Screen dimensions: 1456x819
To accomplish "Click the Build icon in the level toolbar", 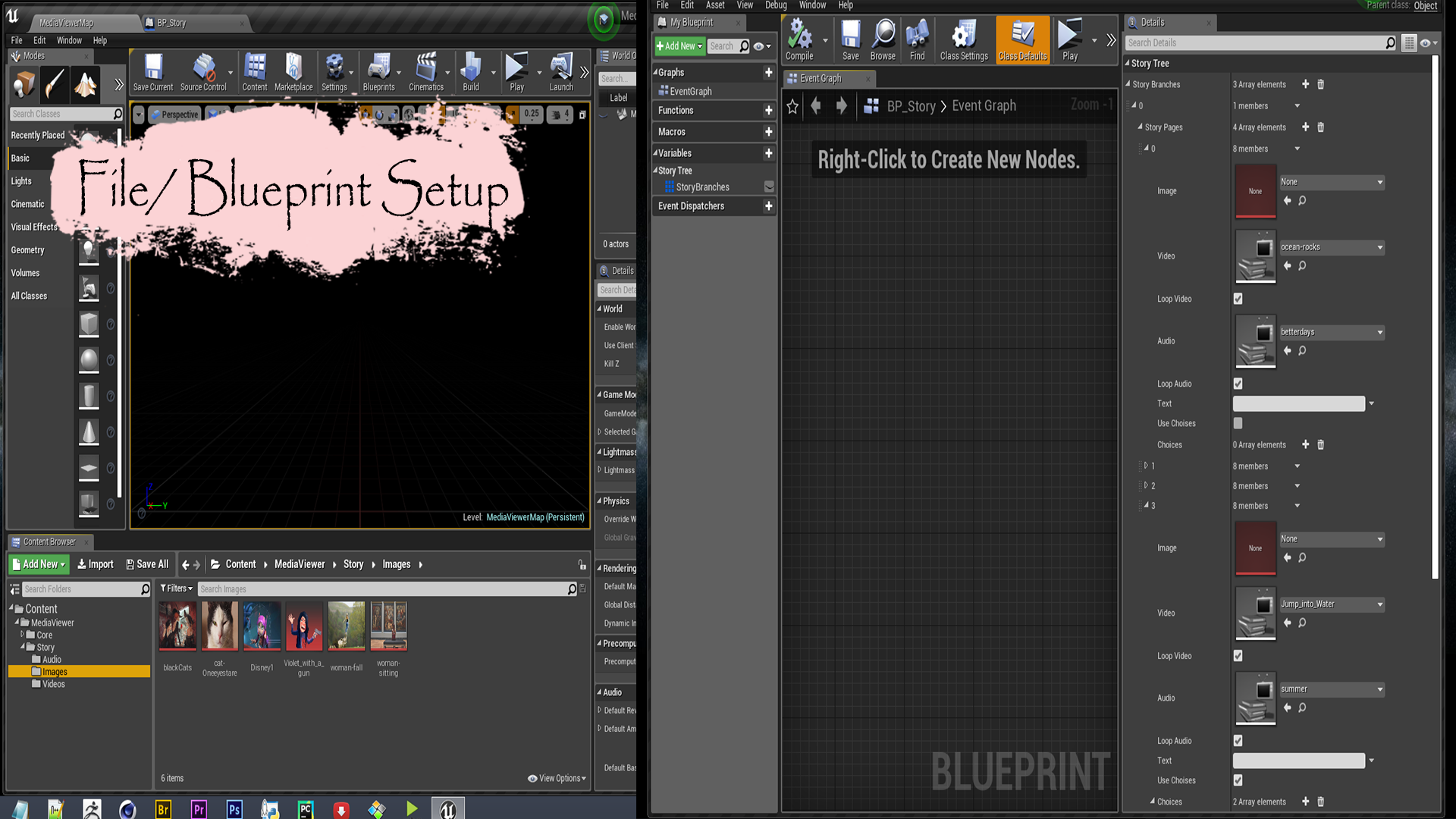I will 472,72.
